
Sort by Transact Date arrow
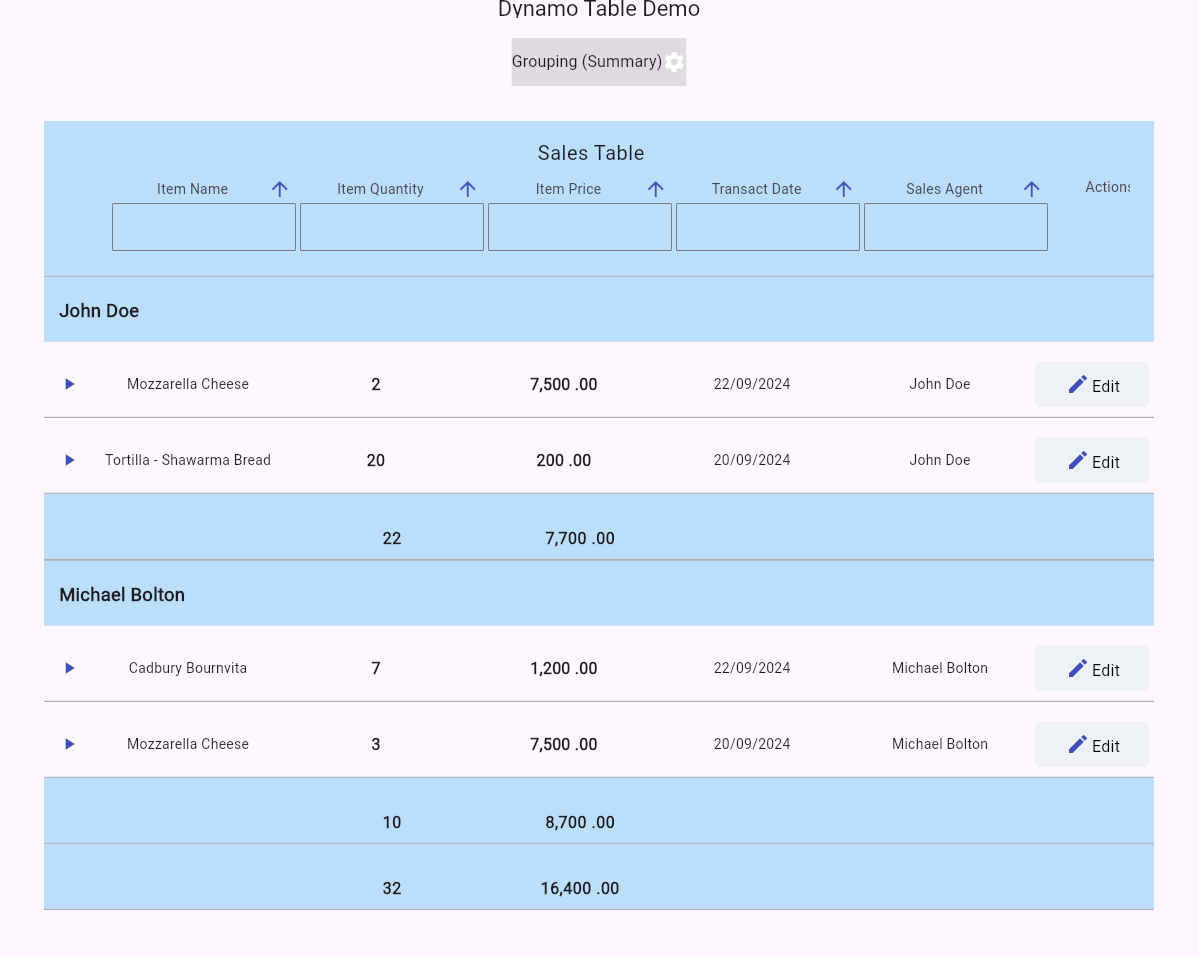843,189
